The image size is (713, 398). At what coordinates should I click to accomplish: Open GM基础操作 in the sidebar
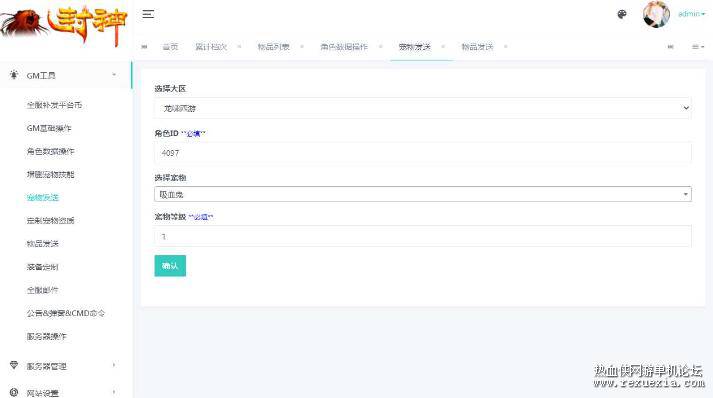pos(49,128)
